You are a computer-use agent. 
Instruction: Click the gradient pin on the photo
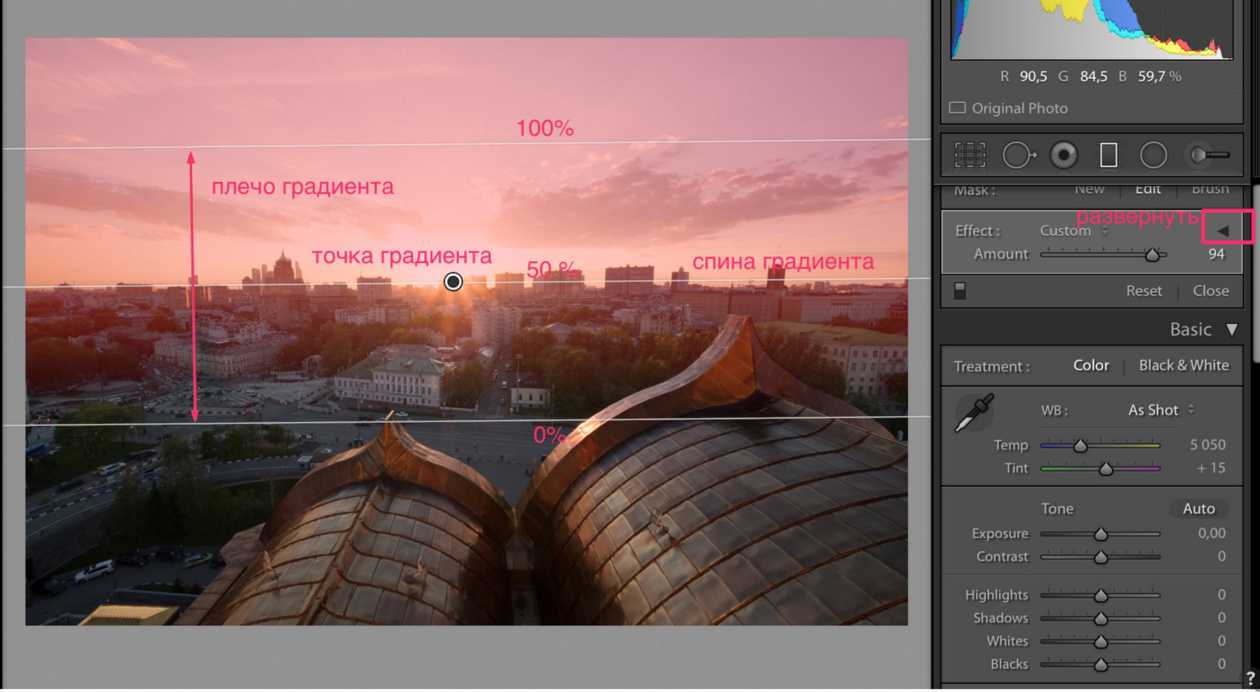coord(453,282)
